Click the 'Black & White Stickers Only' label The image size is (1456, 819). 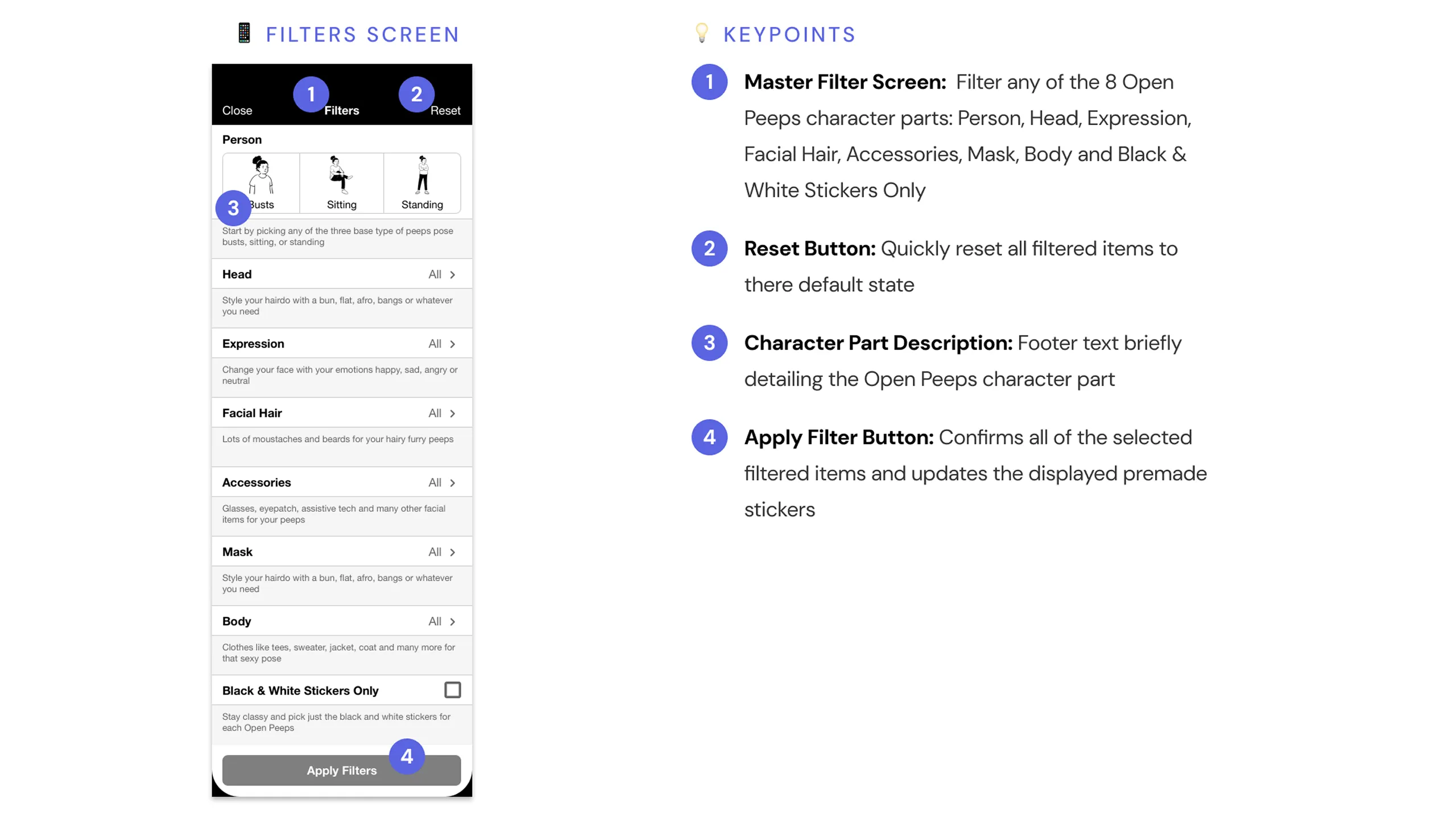[300, 690]
